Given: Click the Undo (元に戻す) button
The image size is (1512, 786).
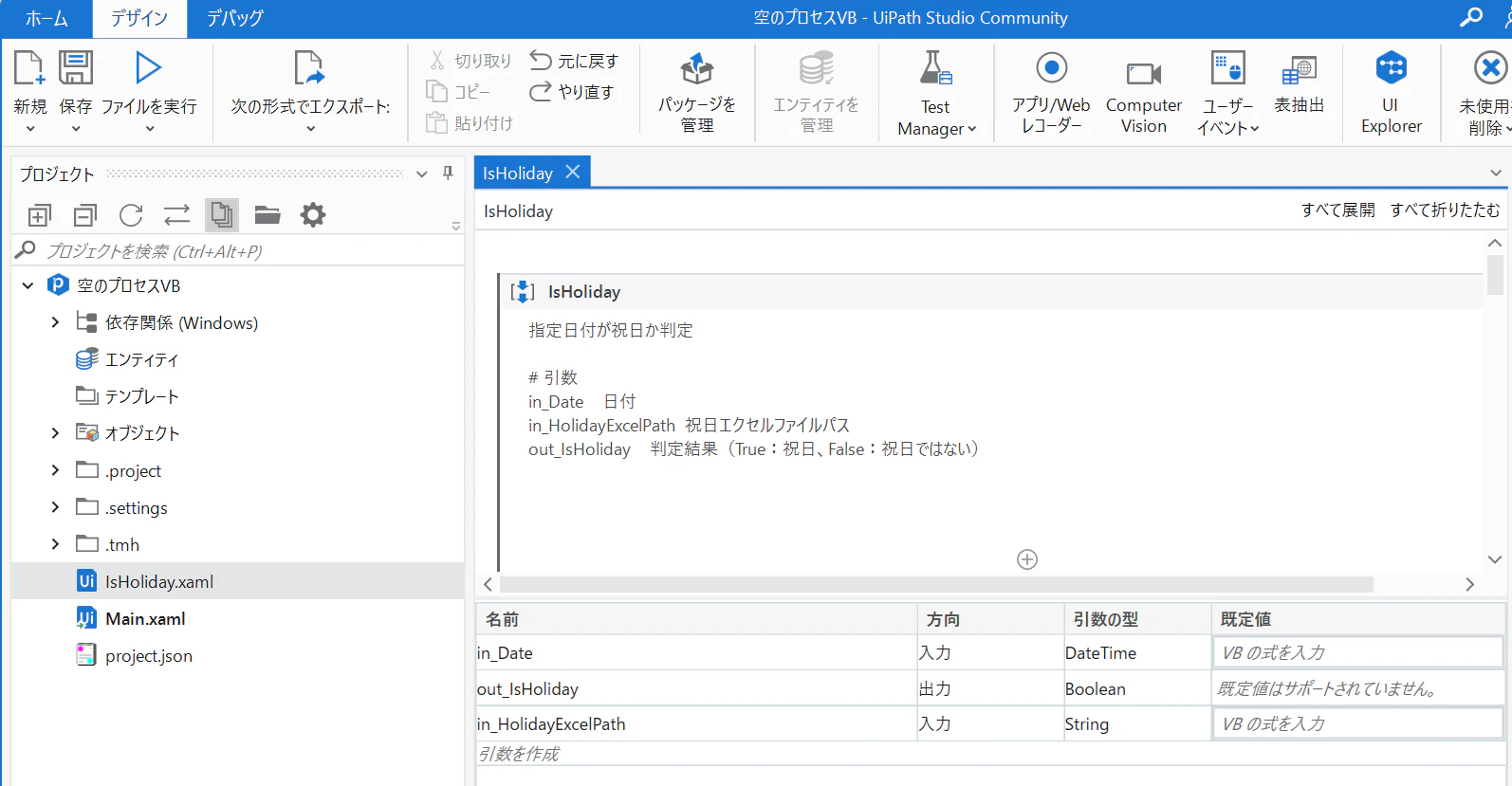Looking at the screenshot, I should [x=574, y=61].
